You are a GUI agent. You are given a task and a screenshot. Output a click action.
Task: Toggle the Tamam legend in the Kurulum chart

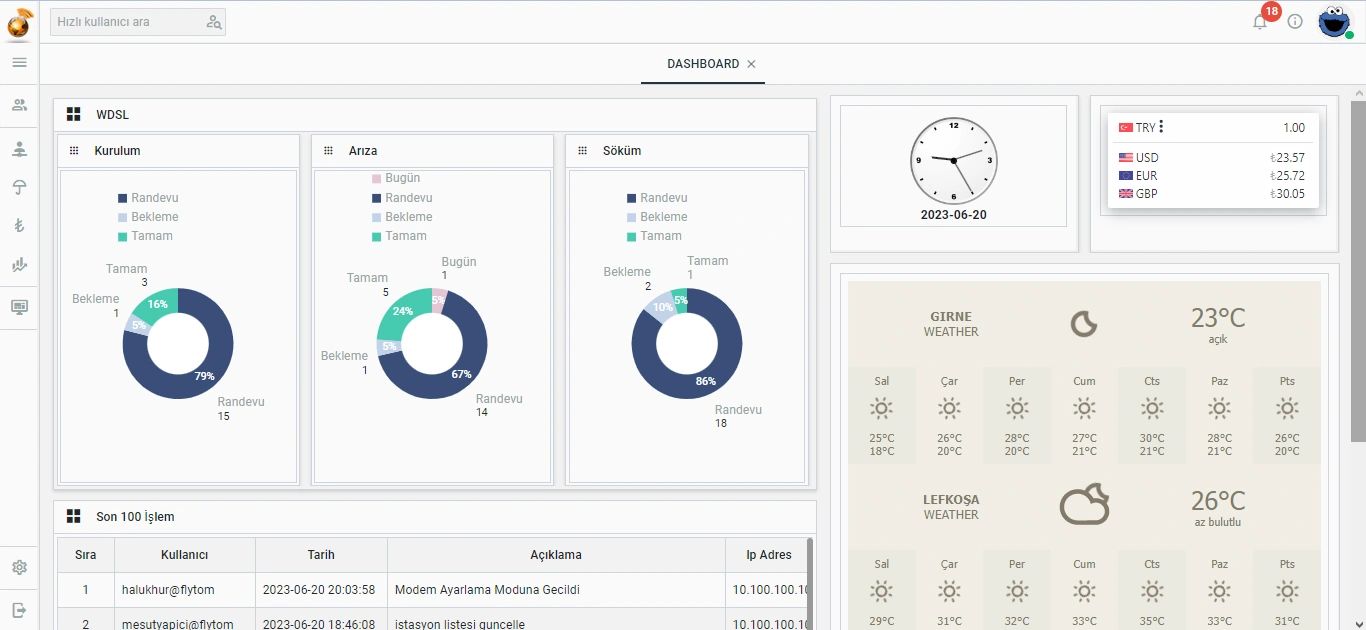point(152,236)
